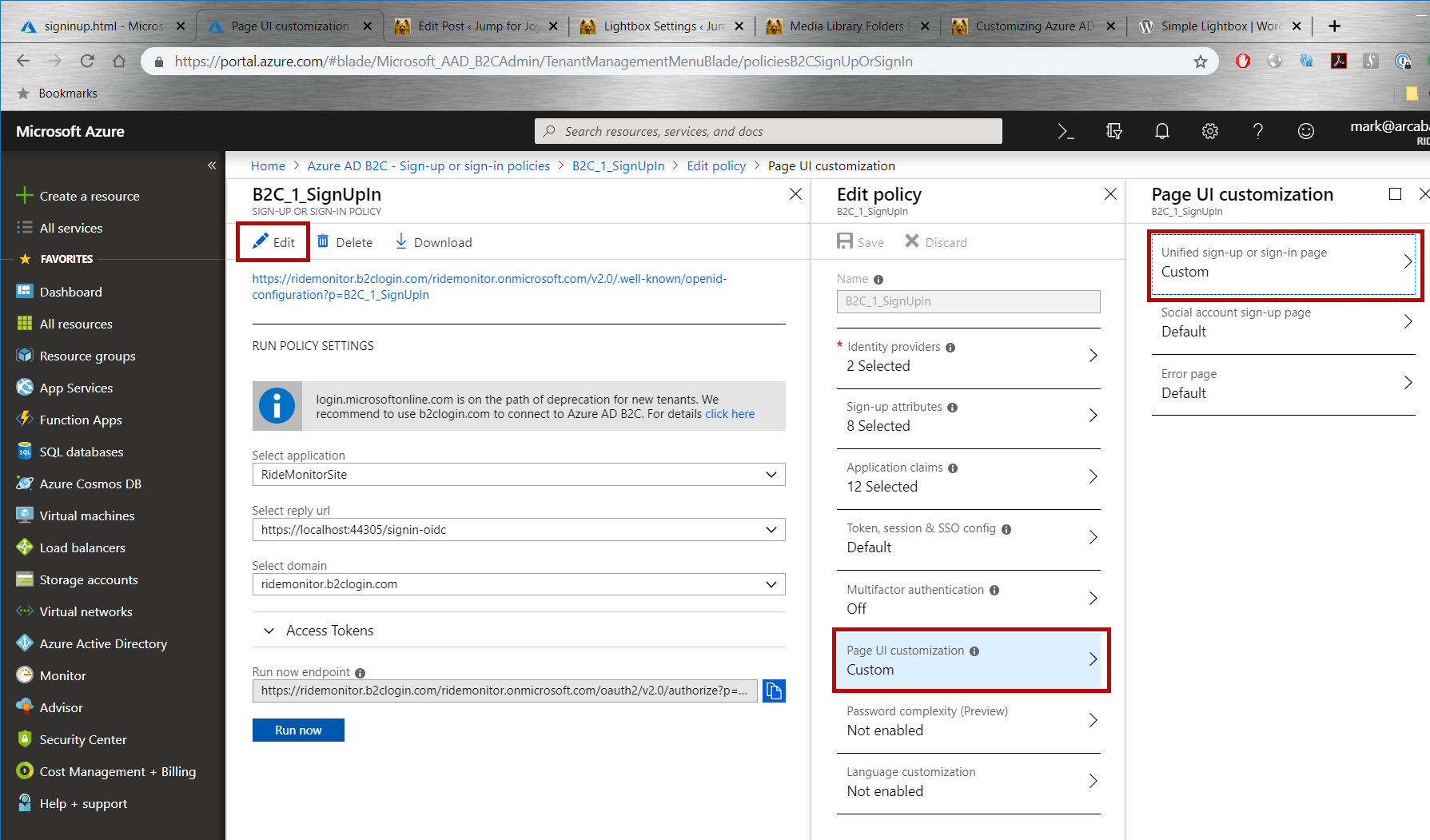Viewport: 1430px width, 840px height.
Task: Open Token, session & SSO config
Action: pyautogui.click(x=969, y=538)
